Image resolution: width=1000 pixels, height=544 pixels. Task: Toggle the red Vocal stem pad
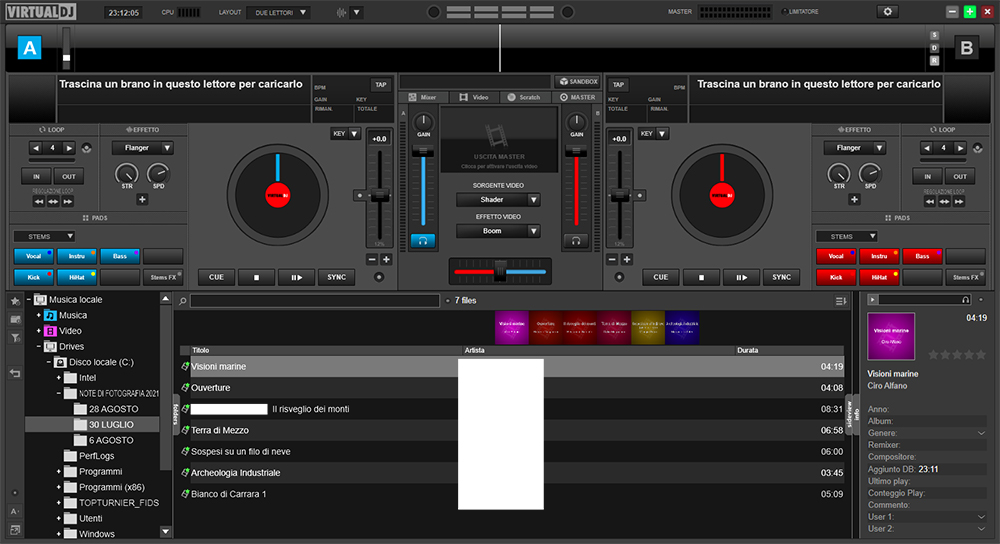coord(836,256)
